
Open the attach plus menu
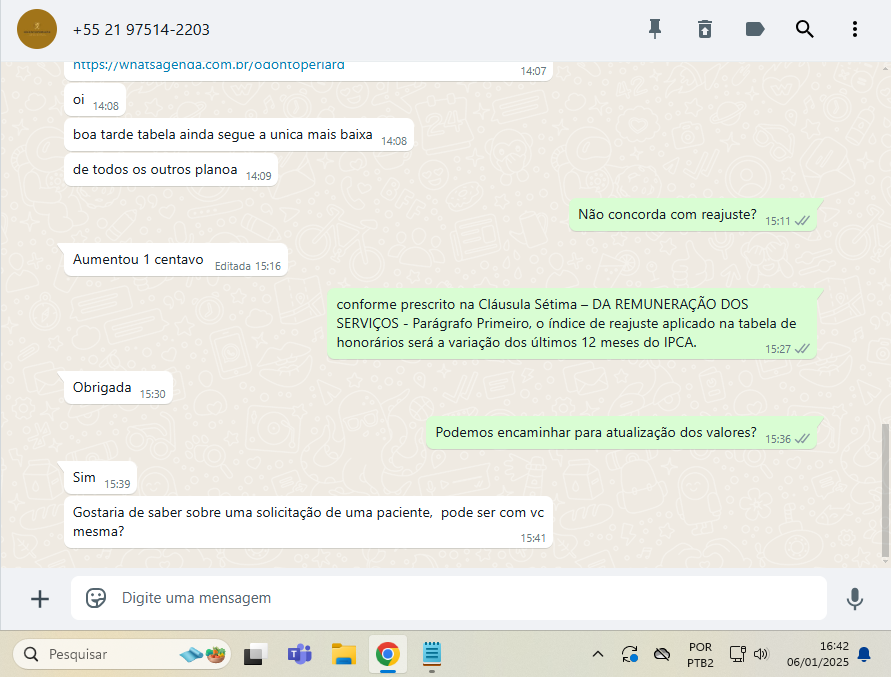40,598
